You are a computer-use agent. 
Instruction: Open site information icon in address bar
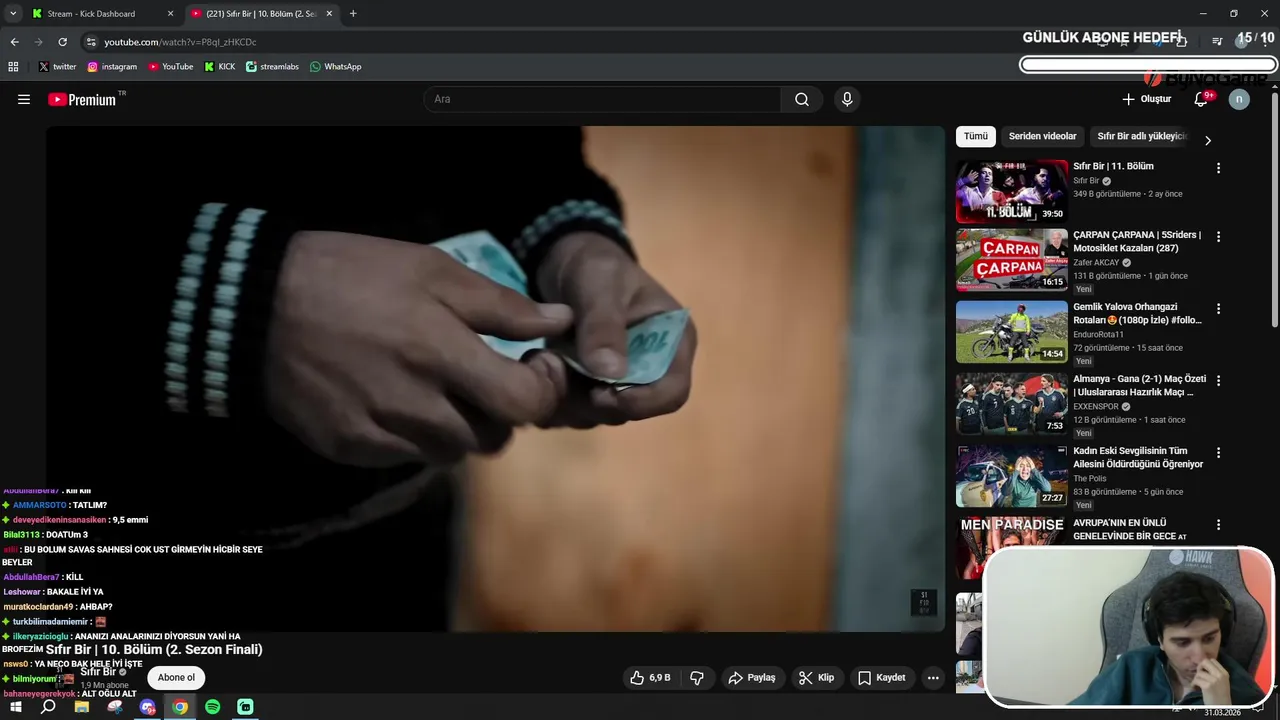[x=91, y=42]
